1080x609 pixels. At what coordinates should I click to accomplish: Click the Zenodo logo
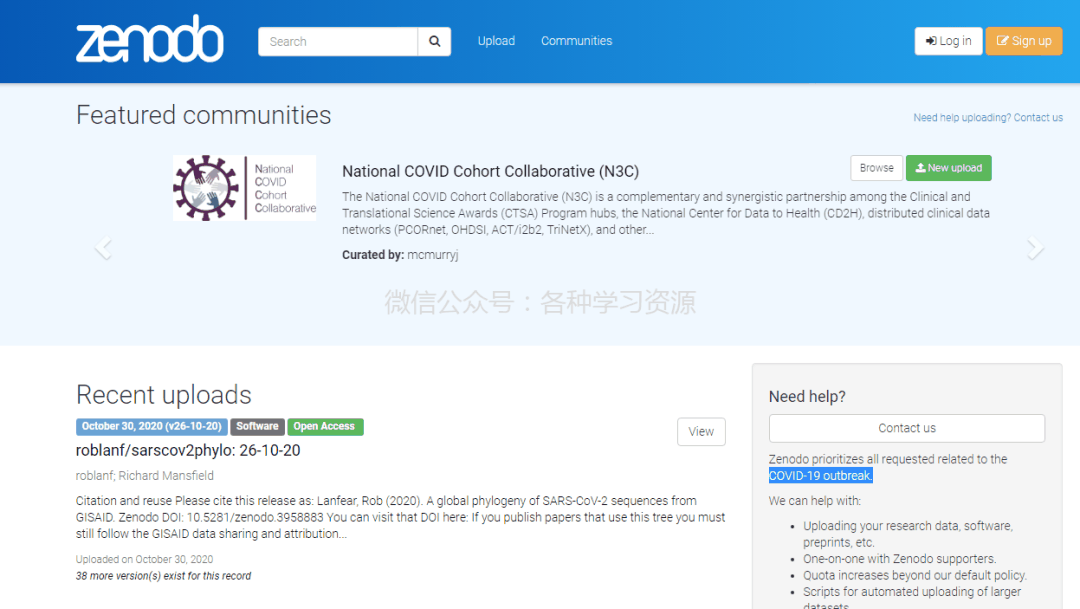tap(150, 40)
